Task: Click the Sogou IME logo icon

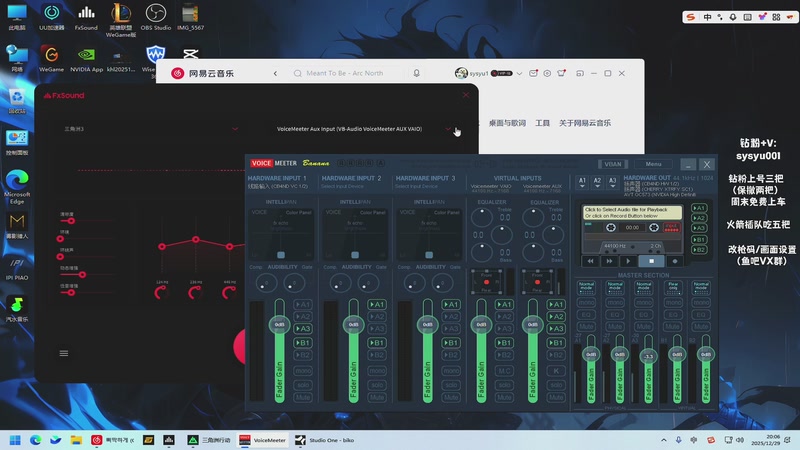Action: (x=690, y=17)
